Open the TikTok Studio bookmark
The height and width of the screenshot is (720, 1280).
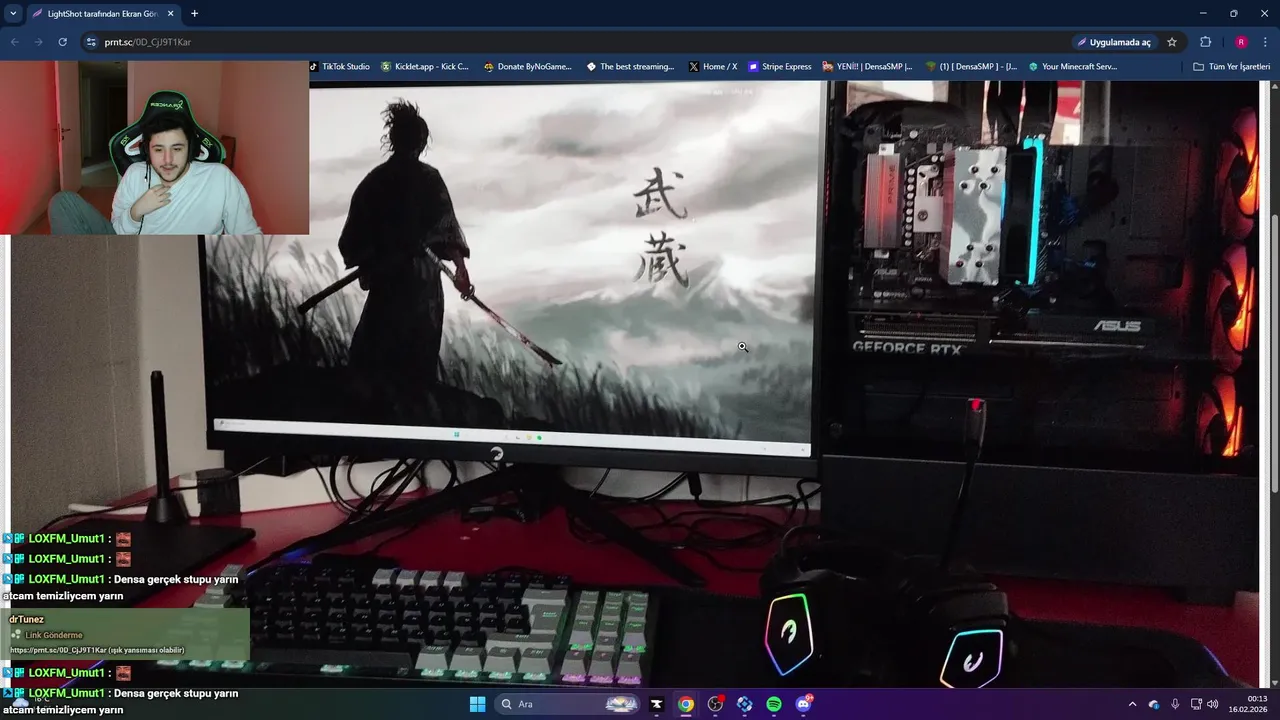339,67
